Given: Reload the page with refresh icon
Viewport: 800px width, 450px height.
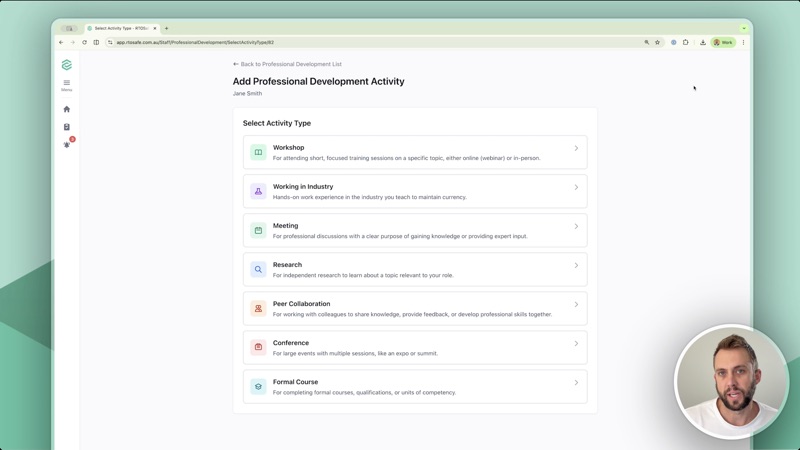Looking at the screenshot, I should click(85, 42).
